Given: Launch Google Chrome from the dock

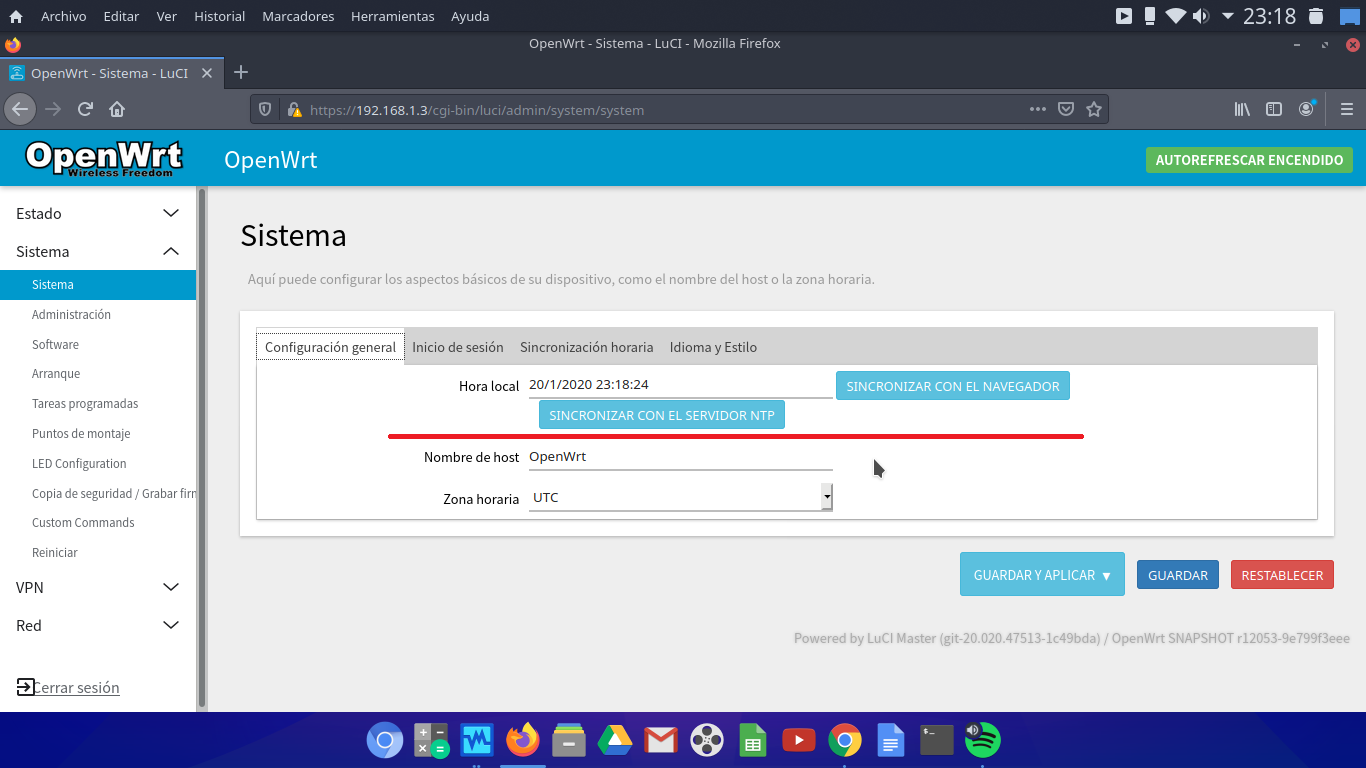Looking at the screenshot, I should coord(845,740).
